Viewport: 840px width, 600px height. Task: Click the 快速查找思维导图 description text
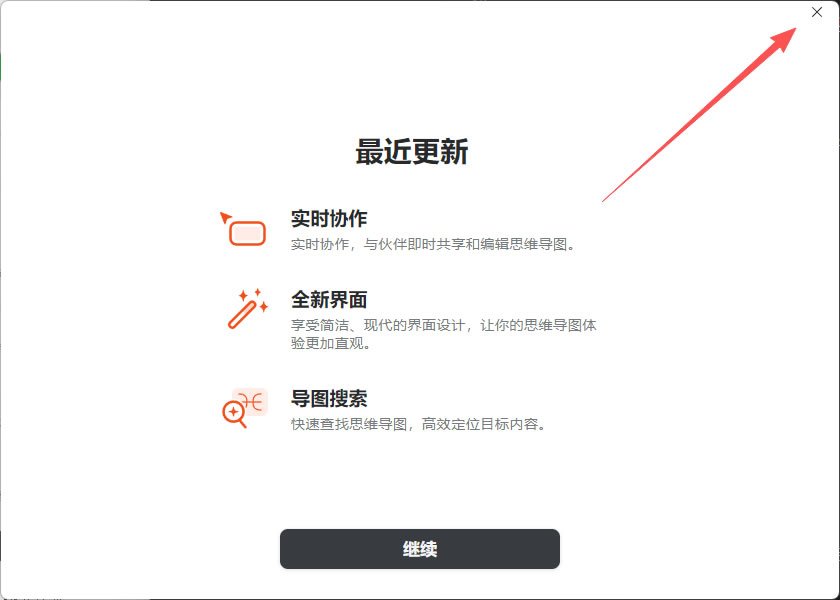click(x=349, y=424)
